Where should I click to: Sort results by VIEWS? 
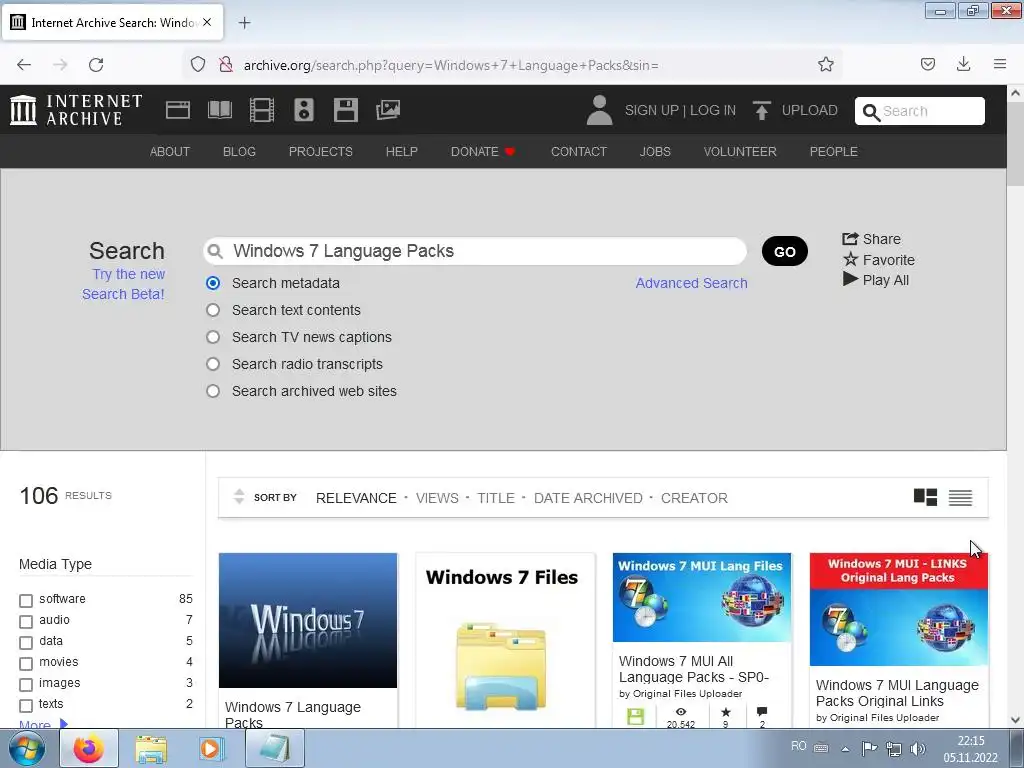pos(437,498)
